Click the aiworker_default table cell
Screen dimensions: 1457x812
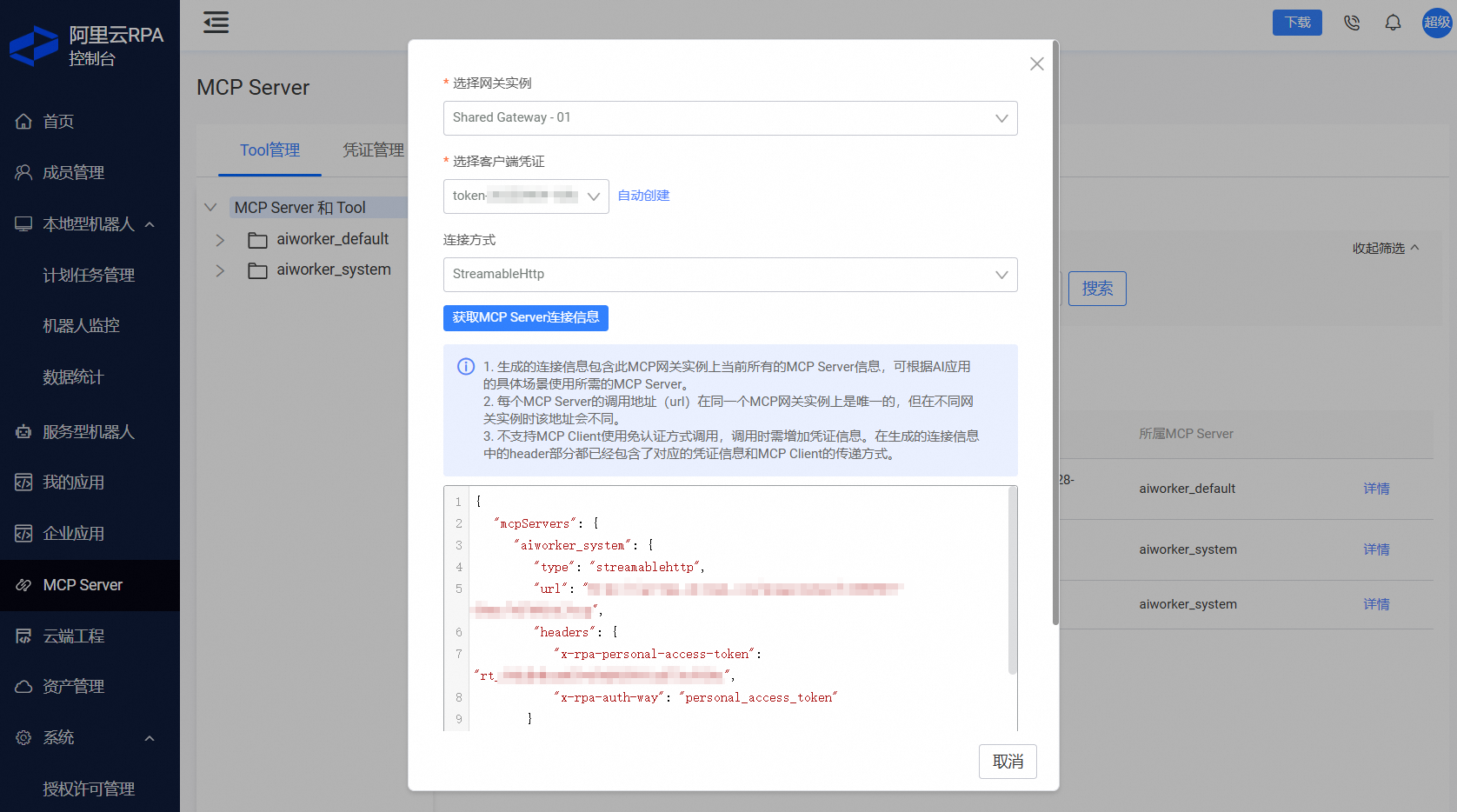pos(1187,489)
